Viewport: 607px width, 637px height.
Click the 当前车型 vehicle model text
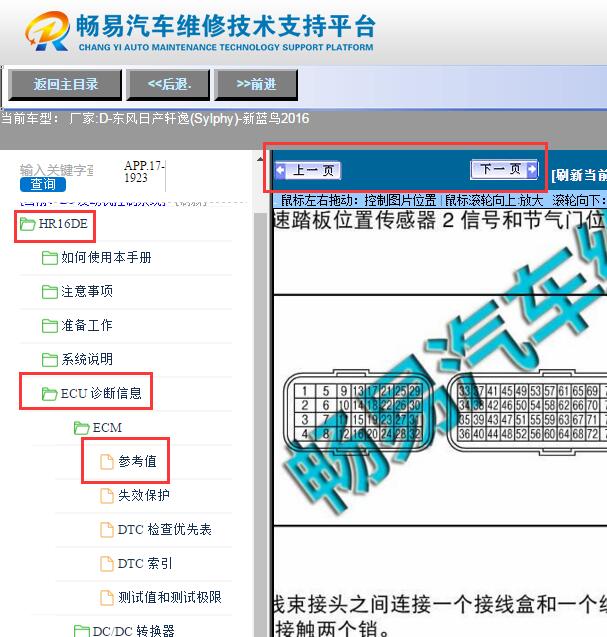click(x=155, y=119)
